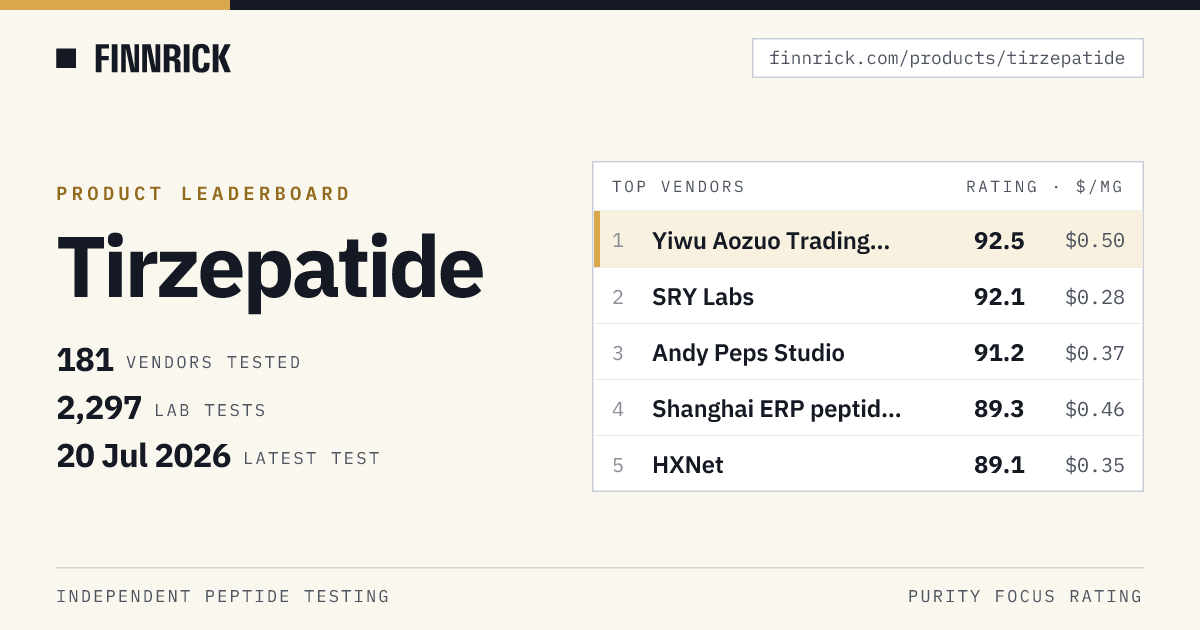Click the $0.46 per mg price
Image resolution: width=1200 pixels, height=630 pixels.
click(x=1095, y=409)
